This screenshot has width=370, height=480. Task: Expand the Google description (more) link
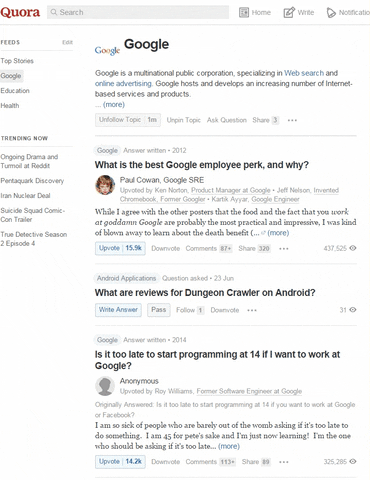point(114,104)
